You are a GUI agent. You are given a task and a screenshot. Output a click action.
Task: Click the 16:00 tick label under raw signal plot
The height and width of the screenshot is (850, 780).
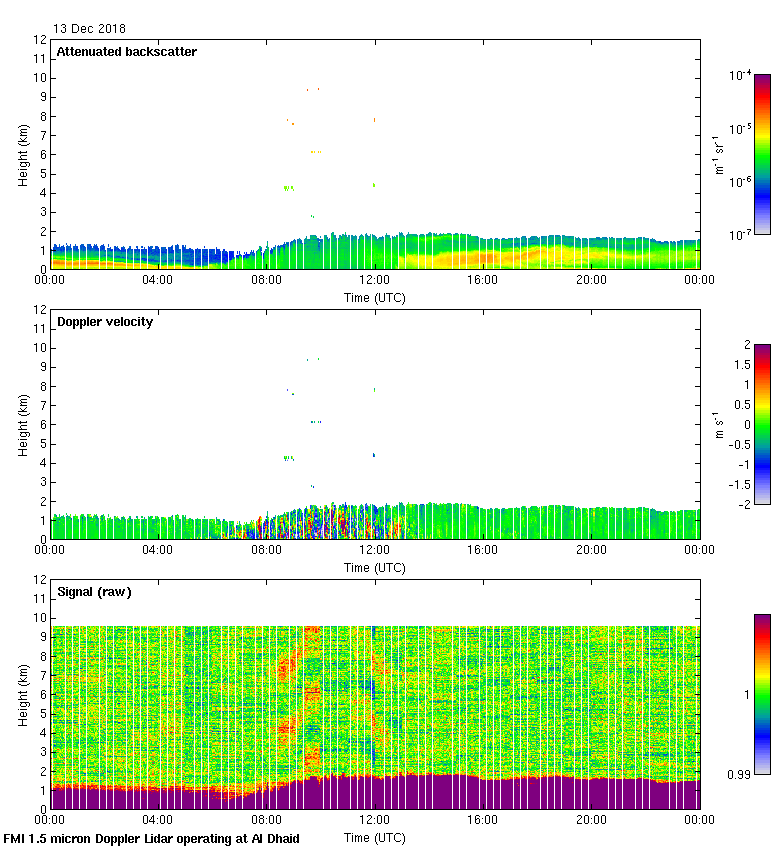point(482,820)
